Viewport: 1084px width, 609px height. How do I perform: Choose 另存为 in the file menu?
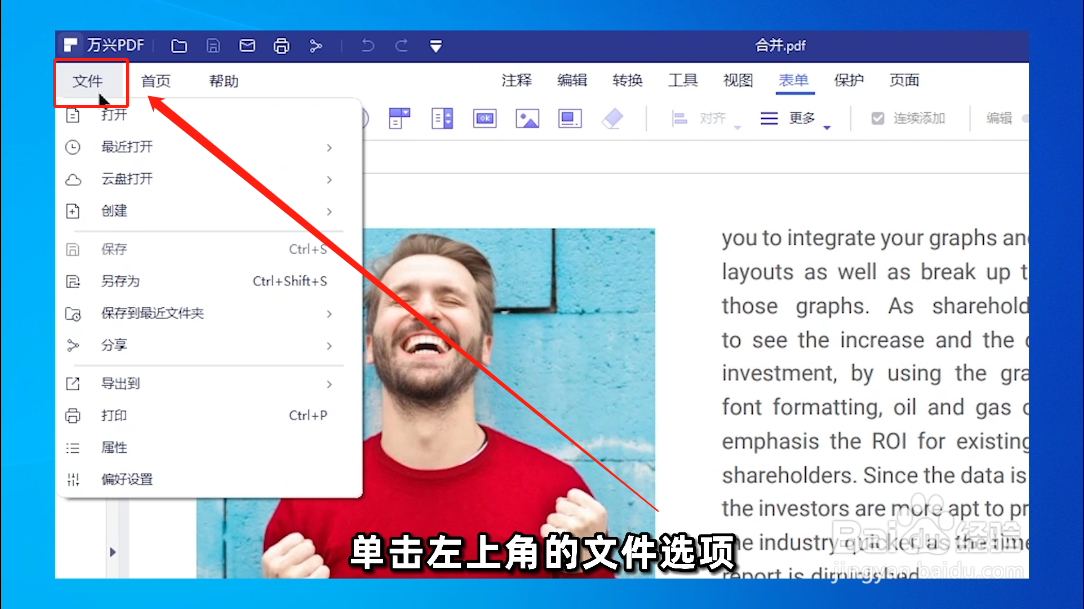(207, 281)
